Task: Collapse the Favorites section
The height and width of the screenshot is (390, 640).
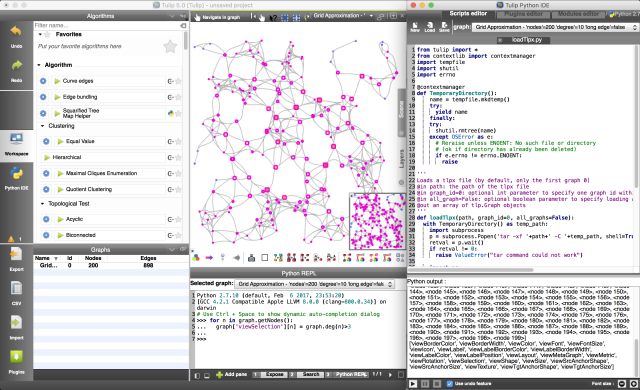Action: [x=40, y=34]
